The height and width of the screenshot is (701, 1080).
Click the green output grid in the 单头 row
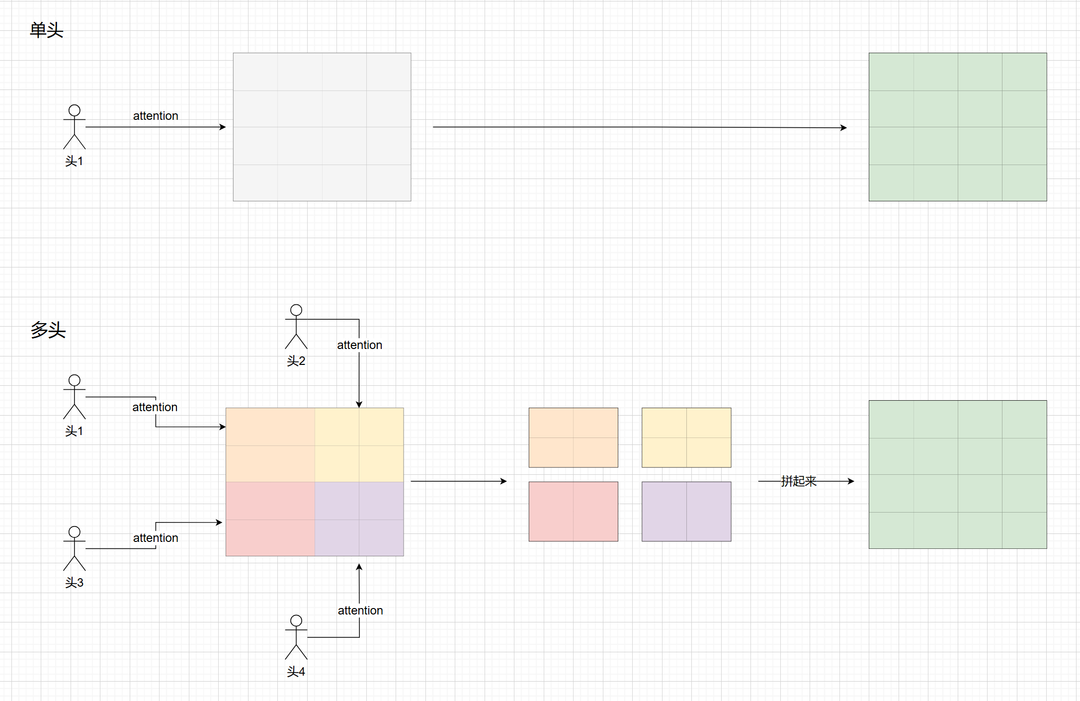[x=957, y=127]
